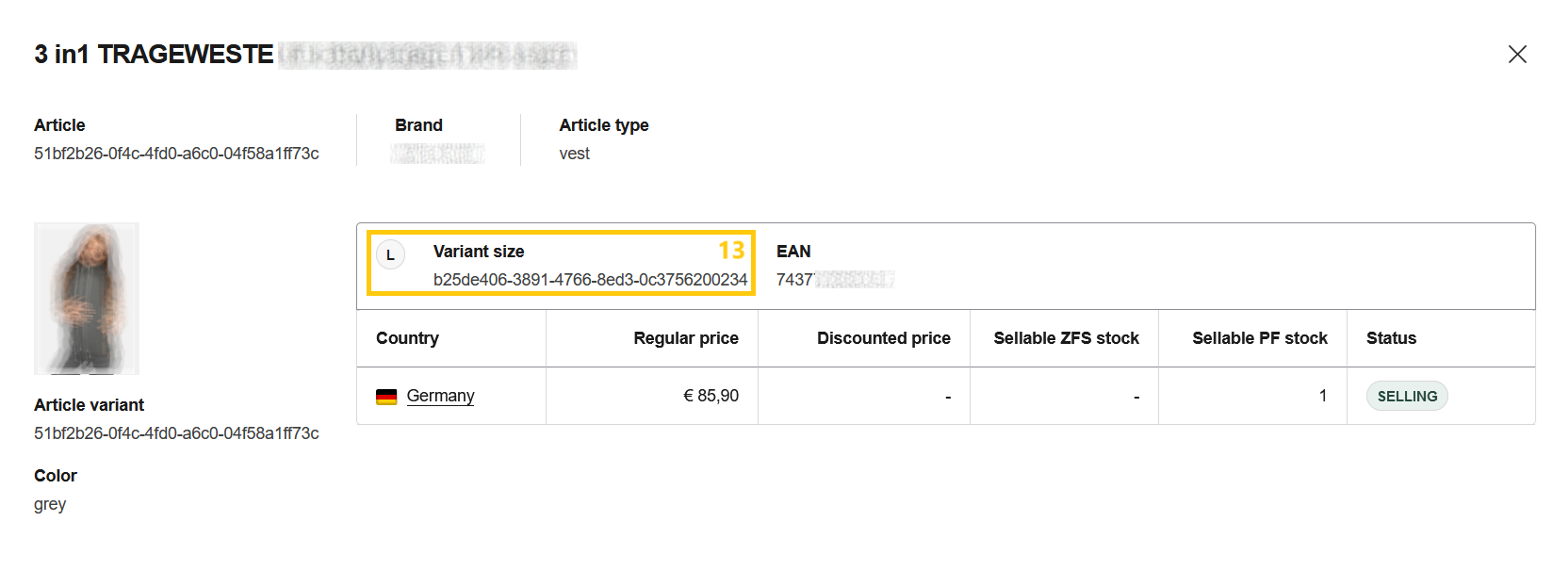This screenshot has height=587, width=1568.
Task: Click the Country column header
Action: tap(407, 338)
